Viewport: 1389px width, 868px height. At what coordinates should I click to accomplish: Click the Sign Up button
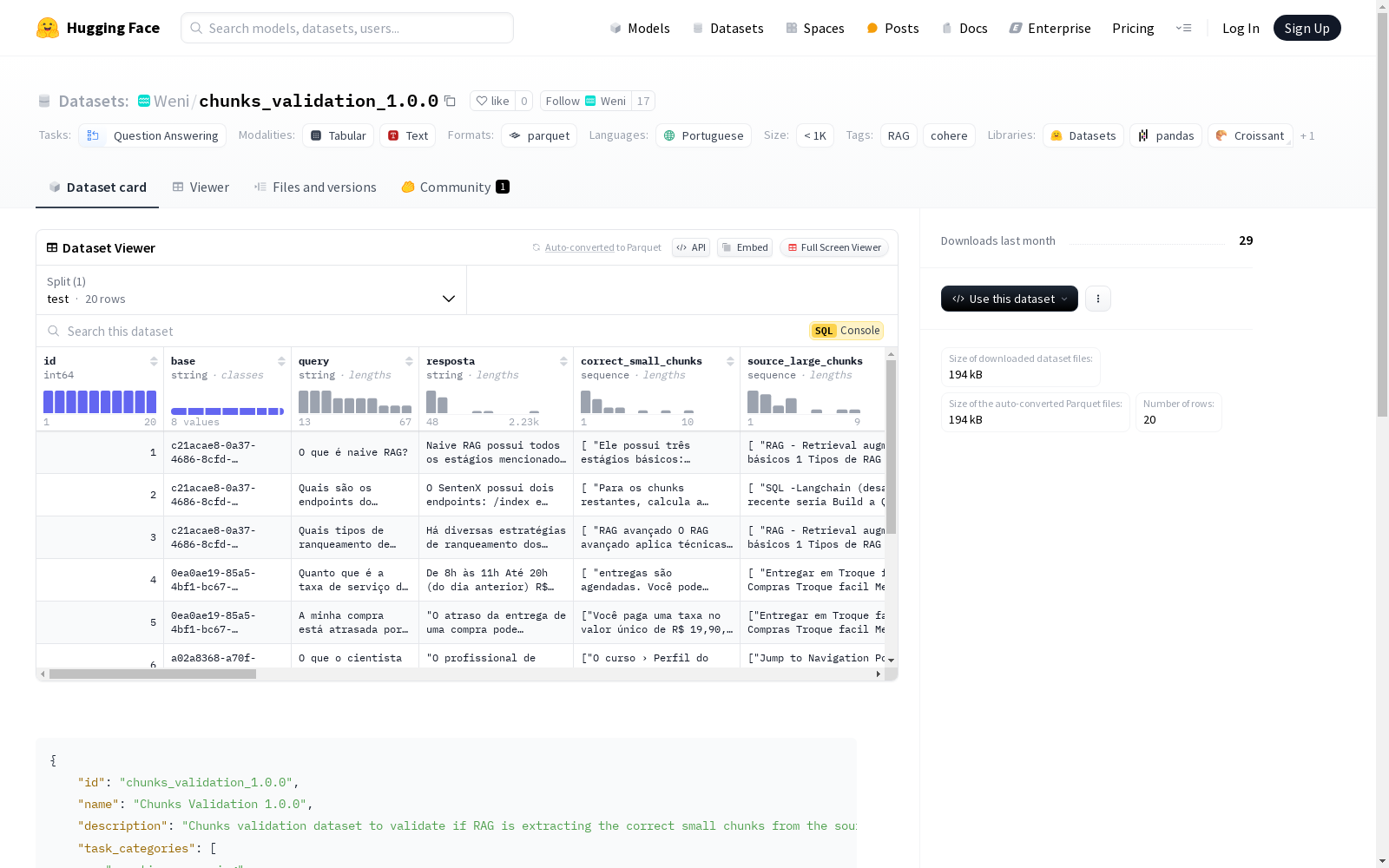pos(1307,28)
